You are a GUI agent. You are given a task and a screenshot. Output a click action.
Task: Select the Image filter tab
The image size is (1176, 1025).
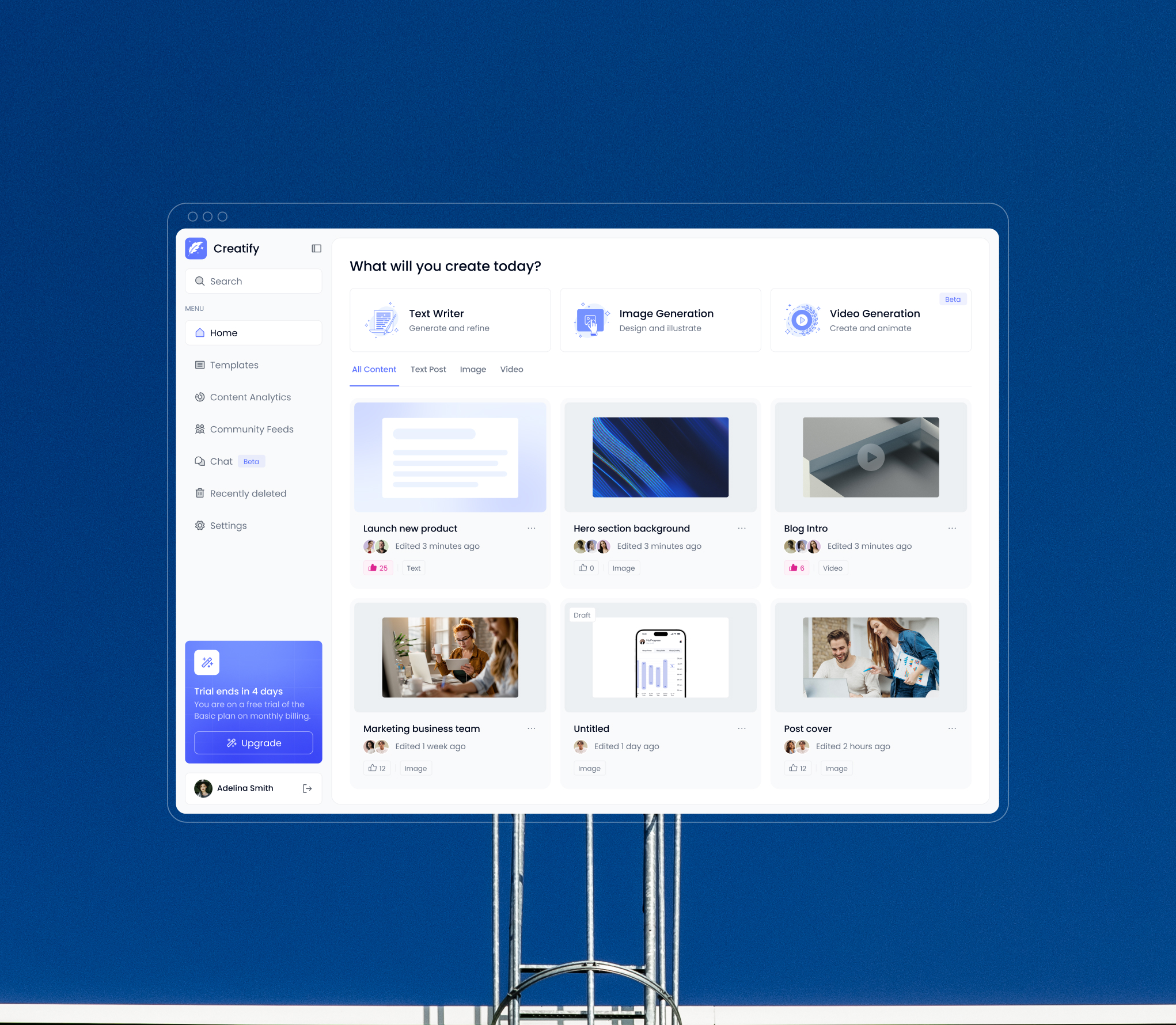[472, 369]
